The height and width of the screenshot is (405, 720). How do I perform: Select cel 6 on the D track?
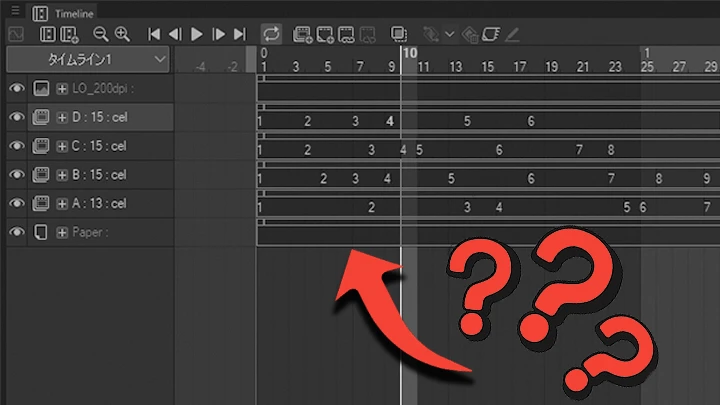[531, 121]
